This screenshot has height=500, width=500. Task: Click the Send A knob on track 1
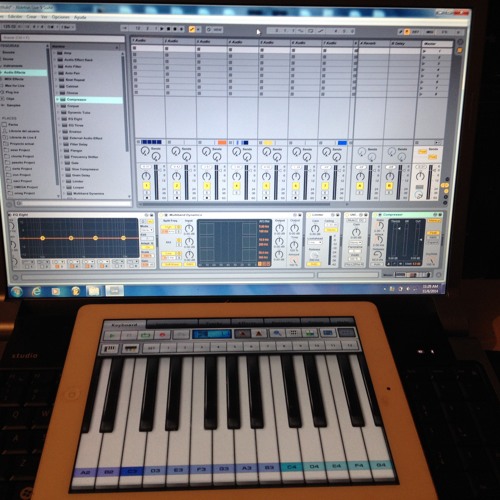(x=144, y=151)
